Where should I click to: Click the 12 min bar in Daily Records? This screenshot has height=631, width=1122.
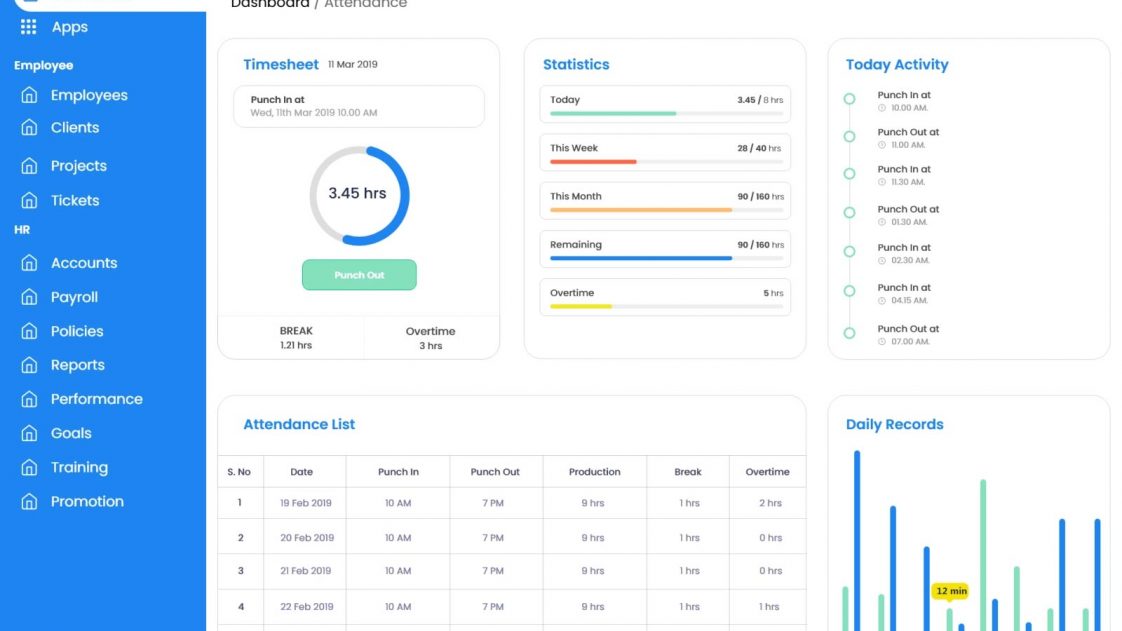tap(948, 591)
